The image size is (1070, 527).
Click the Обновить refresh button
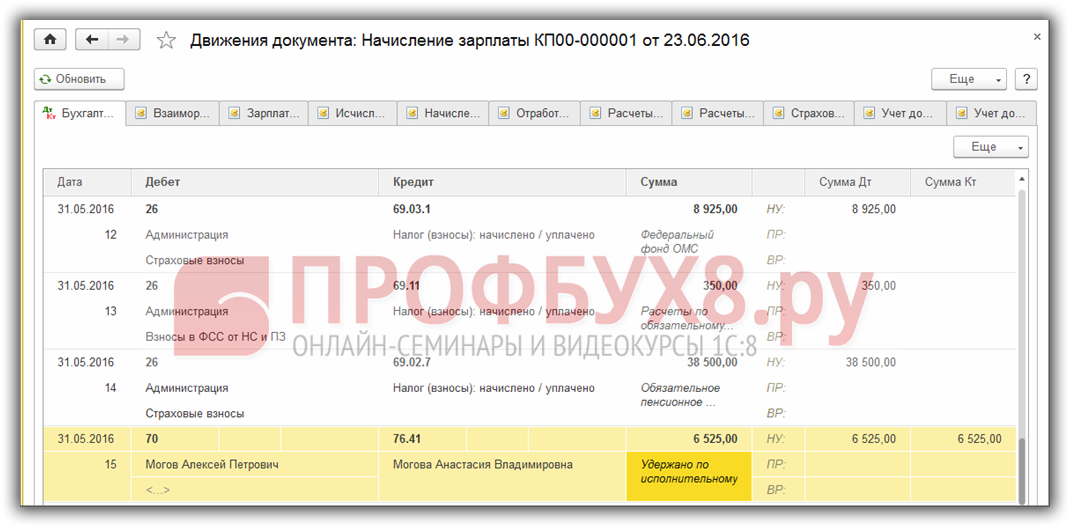(79, 79)
